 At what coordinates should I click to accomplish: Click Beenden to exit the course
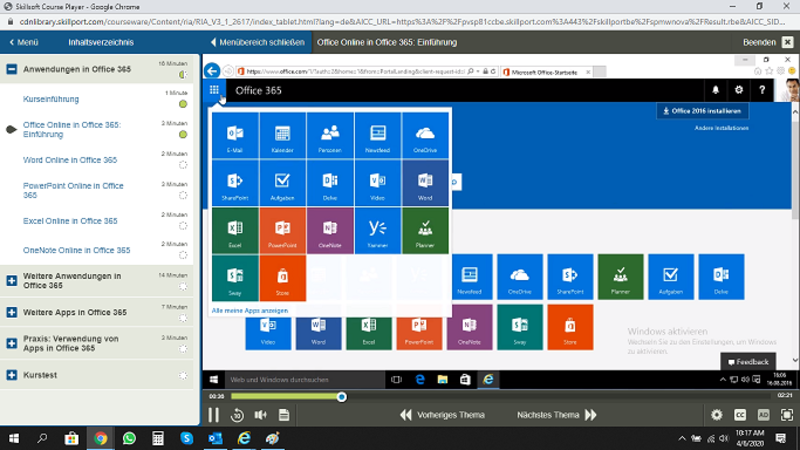768,42
